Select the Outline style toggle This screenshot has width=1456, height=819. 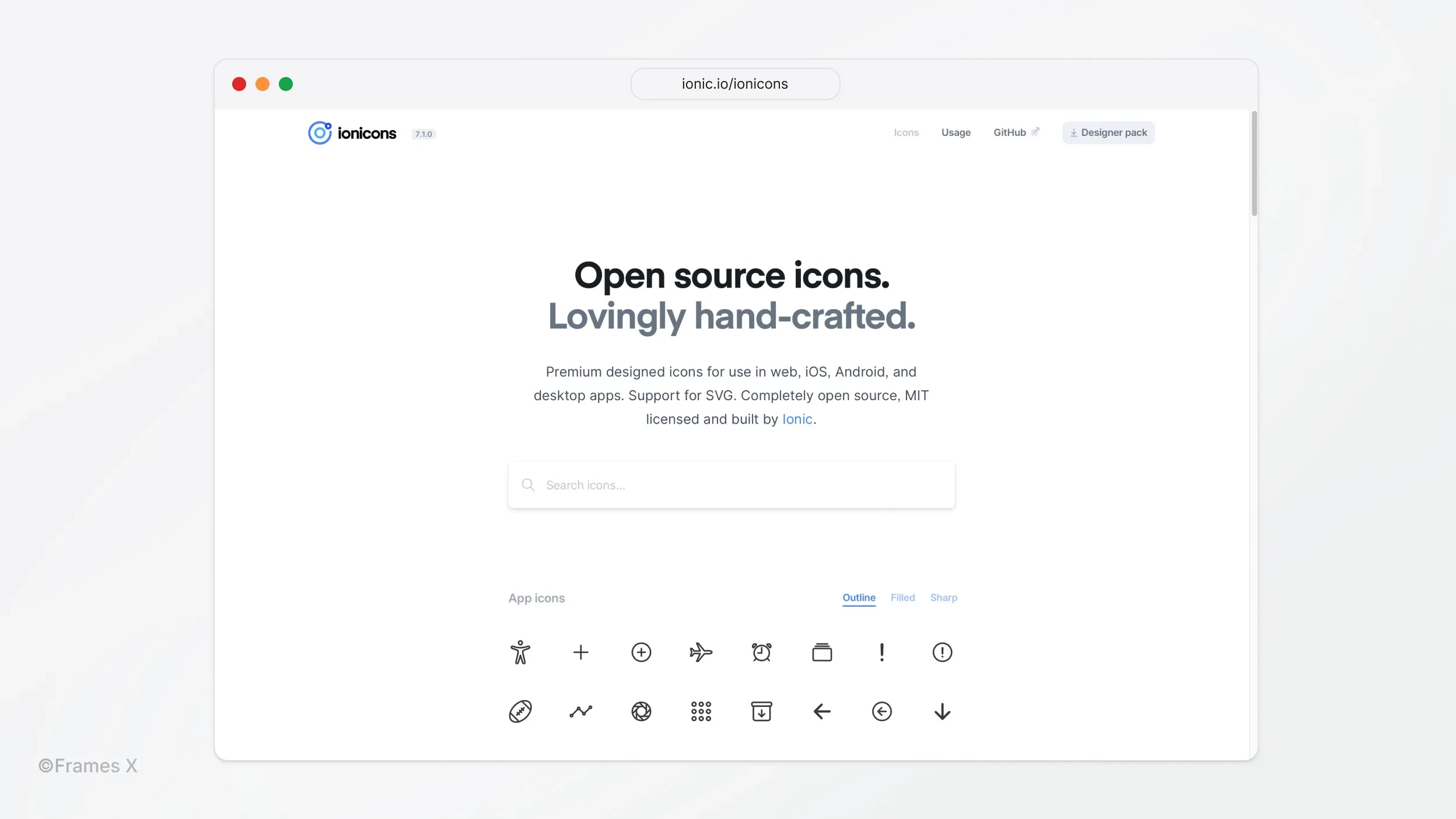click(x=859, y=597)
